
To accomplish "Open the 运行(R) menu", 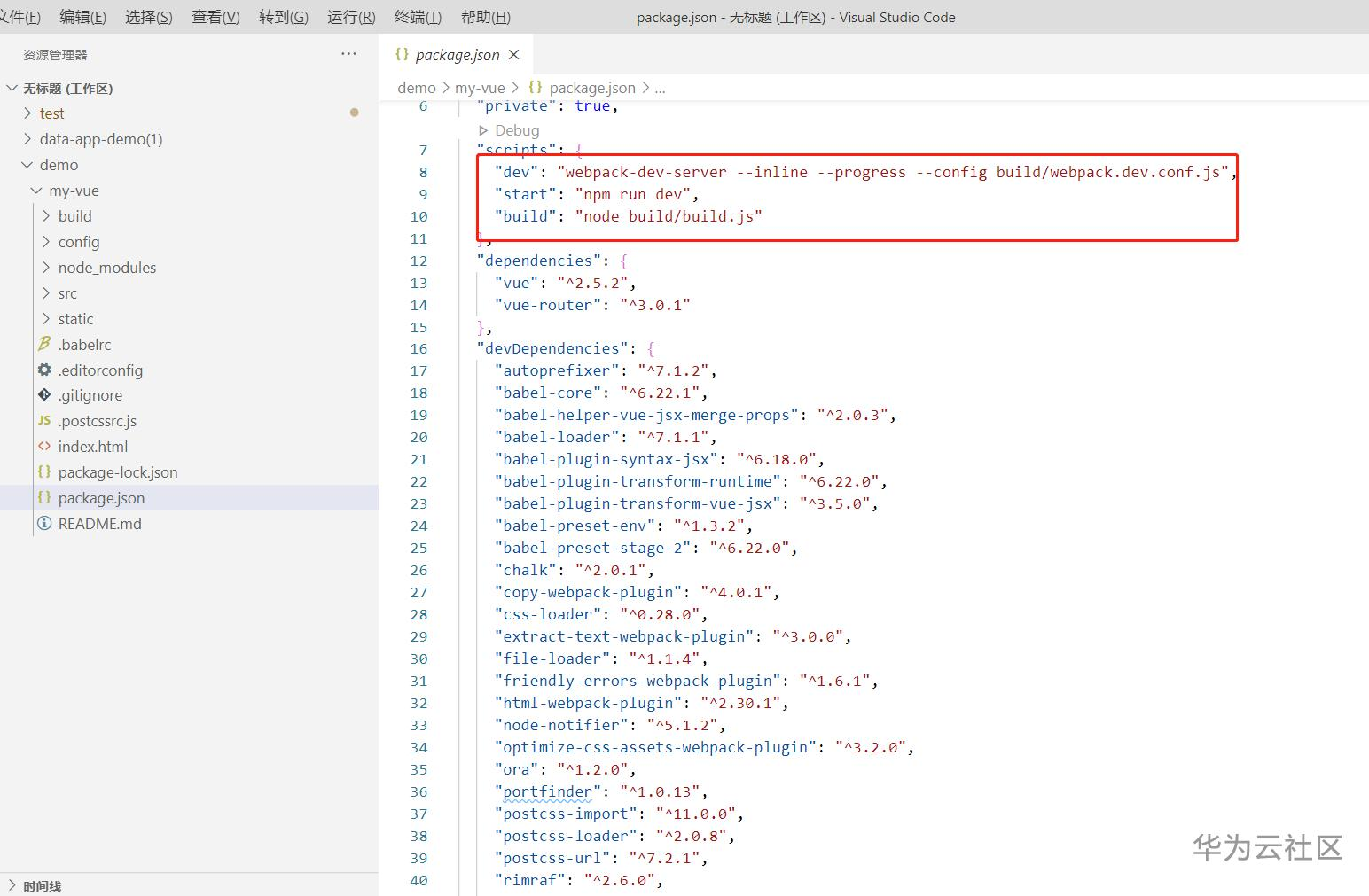I will click(351, 17).
